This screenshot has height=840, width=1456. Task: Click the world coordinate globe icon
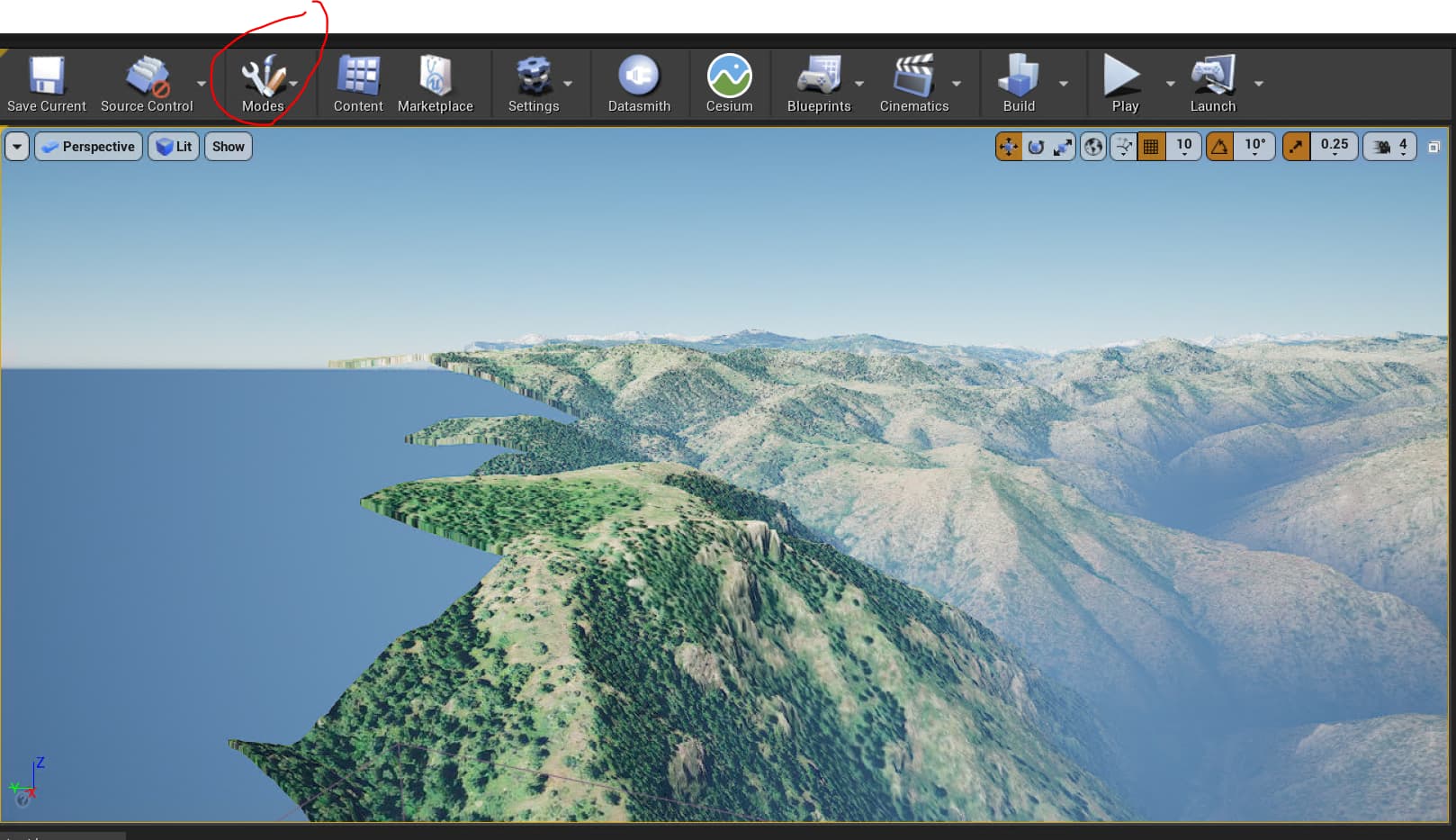point(1093,147)
